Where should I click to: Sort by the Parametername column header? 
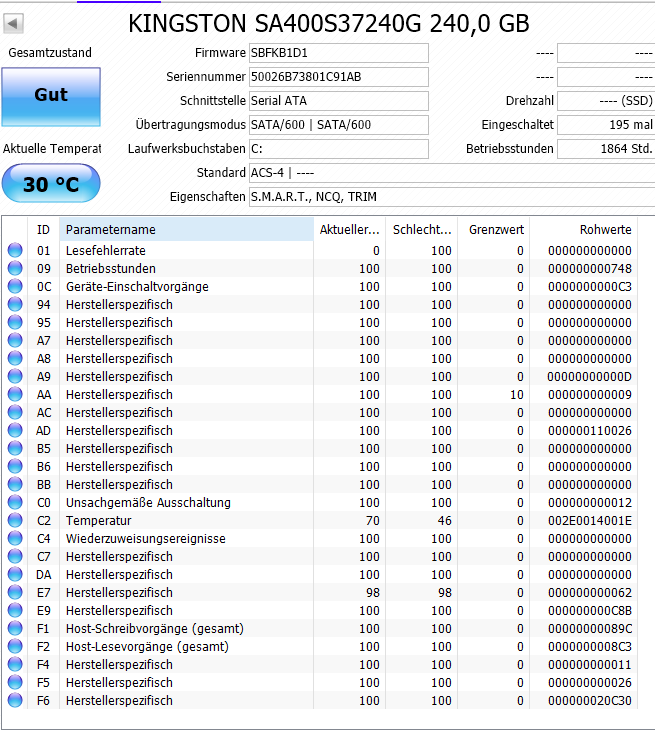(186, 230)
